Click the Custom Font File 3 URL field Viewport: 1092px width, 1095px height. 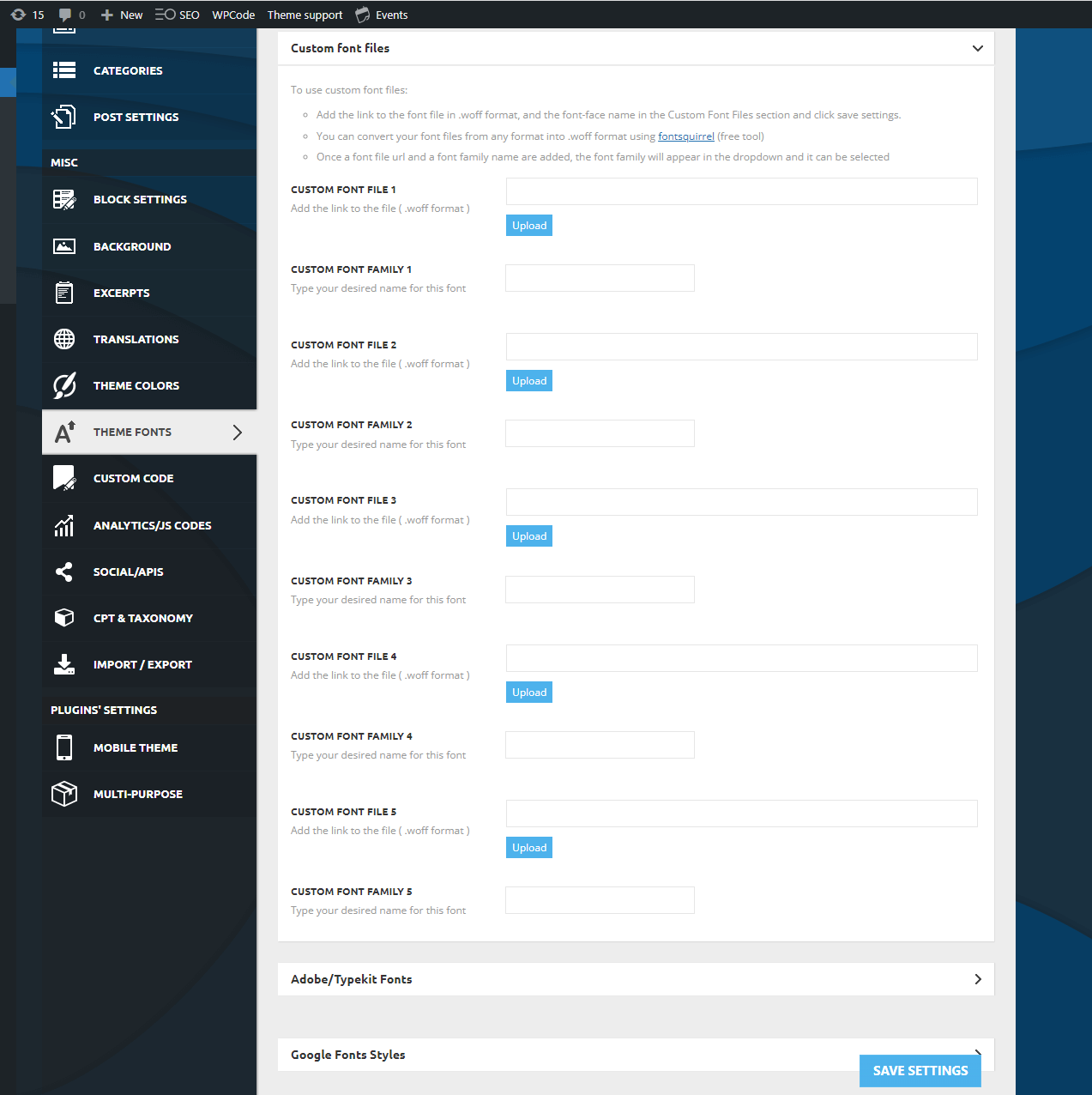tap(741, 502)
